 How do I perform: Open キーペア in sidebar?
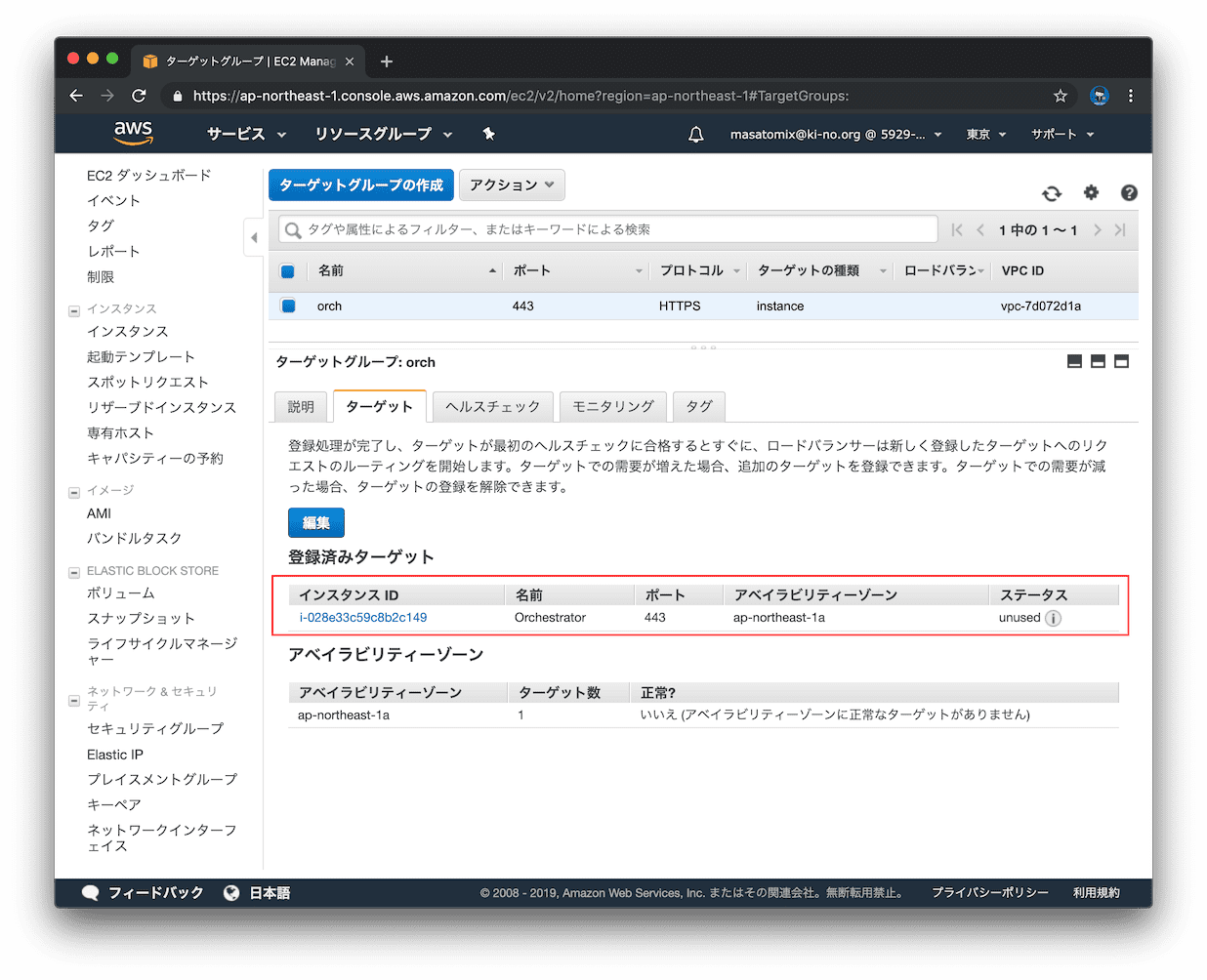[114, 805]
